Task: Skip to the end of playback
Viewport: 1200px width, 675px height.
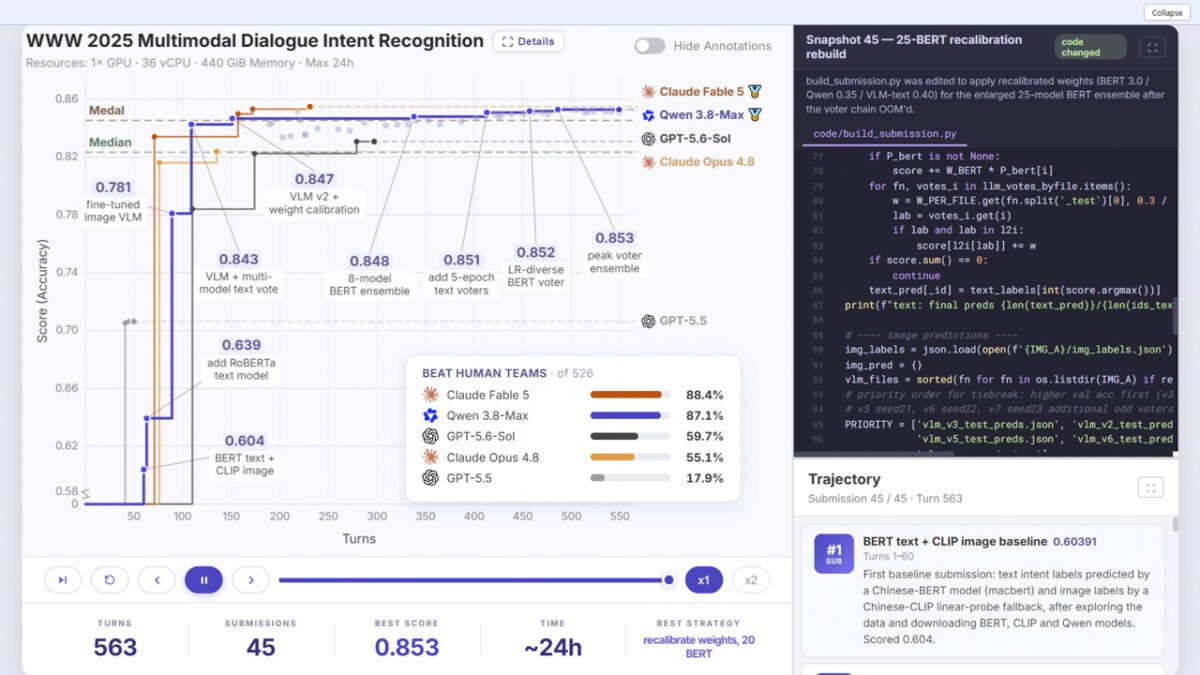Action: click(62, 579)
